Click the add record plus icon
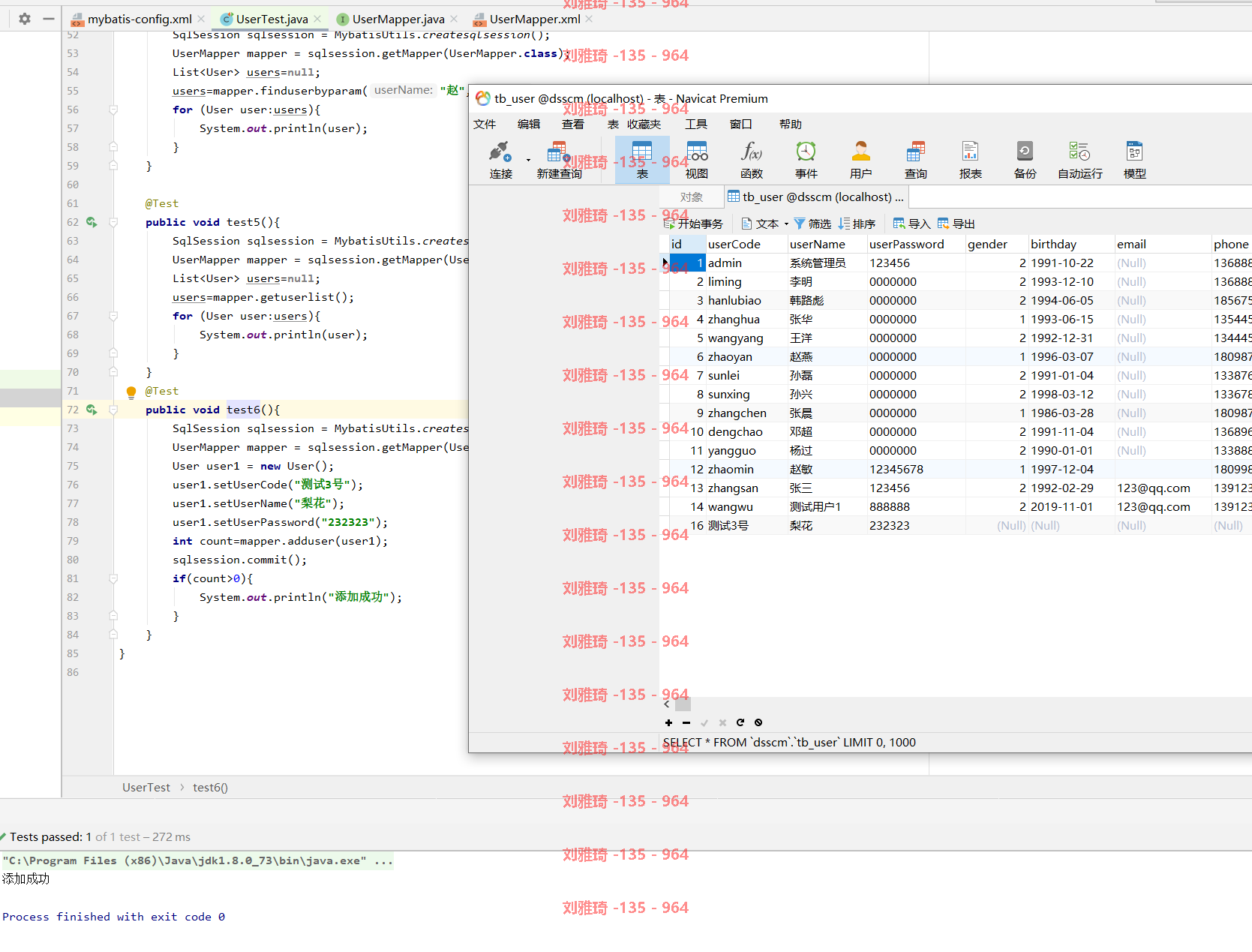This screenshot has width=1252, height=952. [668, 722]
